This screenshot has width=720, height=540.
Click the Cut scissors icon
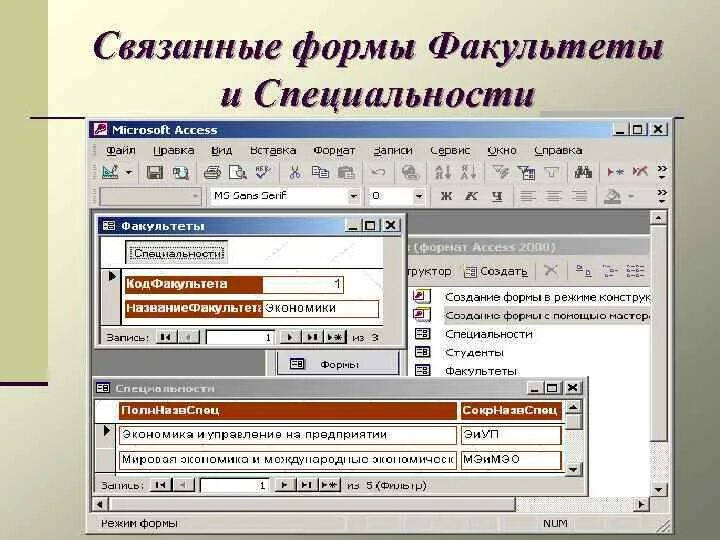(295, 173)
